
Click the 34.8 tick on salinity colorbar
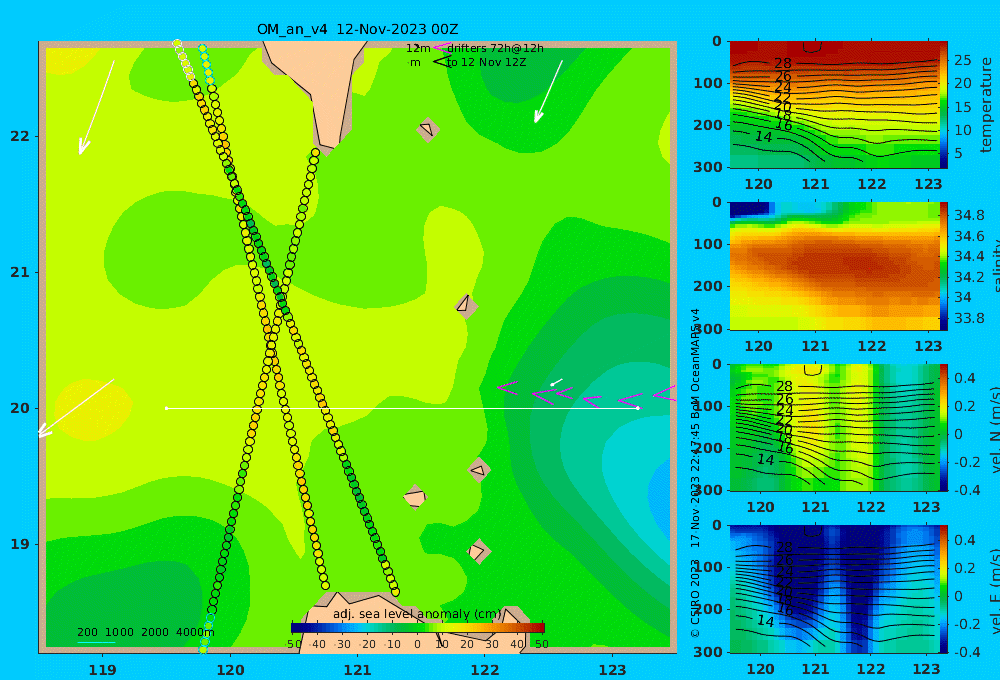tap(969, 215)
